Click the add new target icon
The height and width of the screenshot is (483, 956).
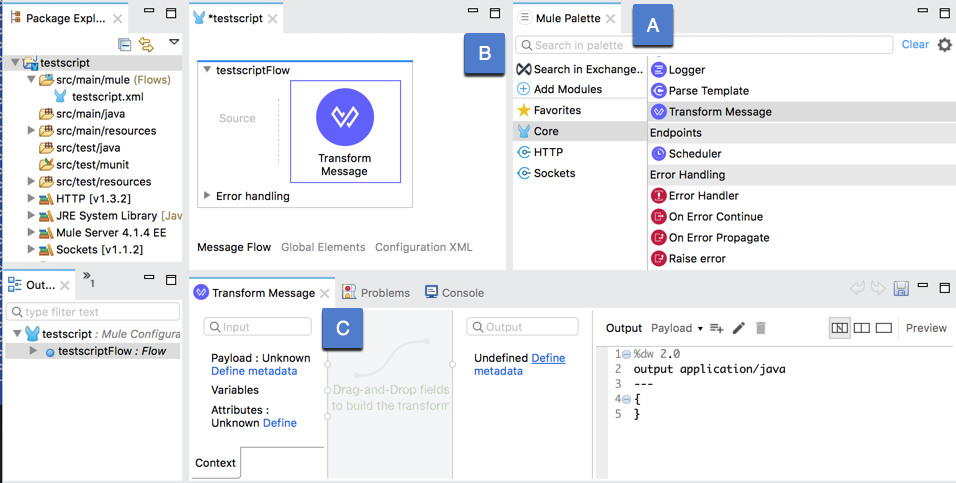716,328
